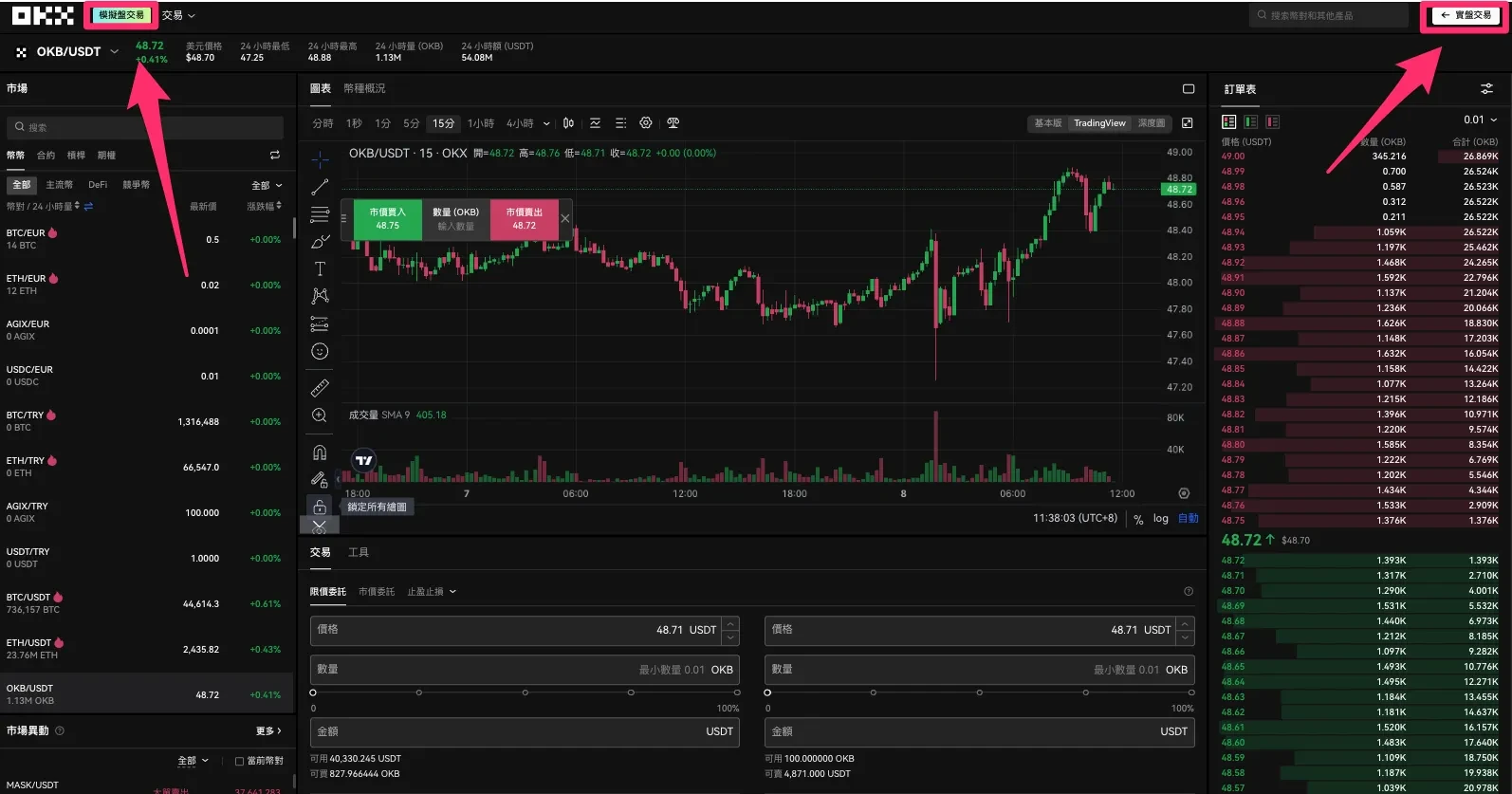Tick the 當前幣對 checkbox
The height and width of the screenshot is (794, 1512).
tap(239, 761)
